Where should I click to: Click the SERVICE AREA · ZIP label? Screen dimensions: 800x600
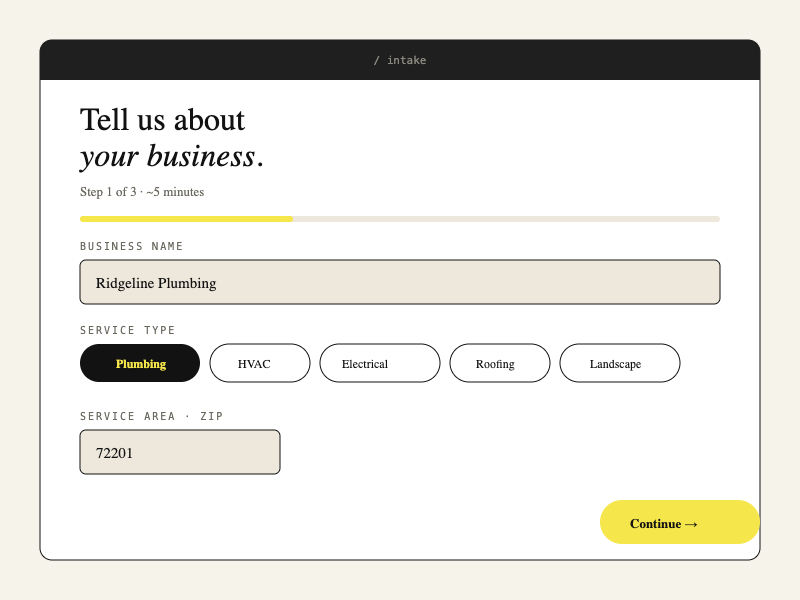(152, 416)
